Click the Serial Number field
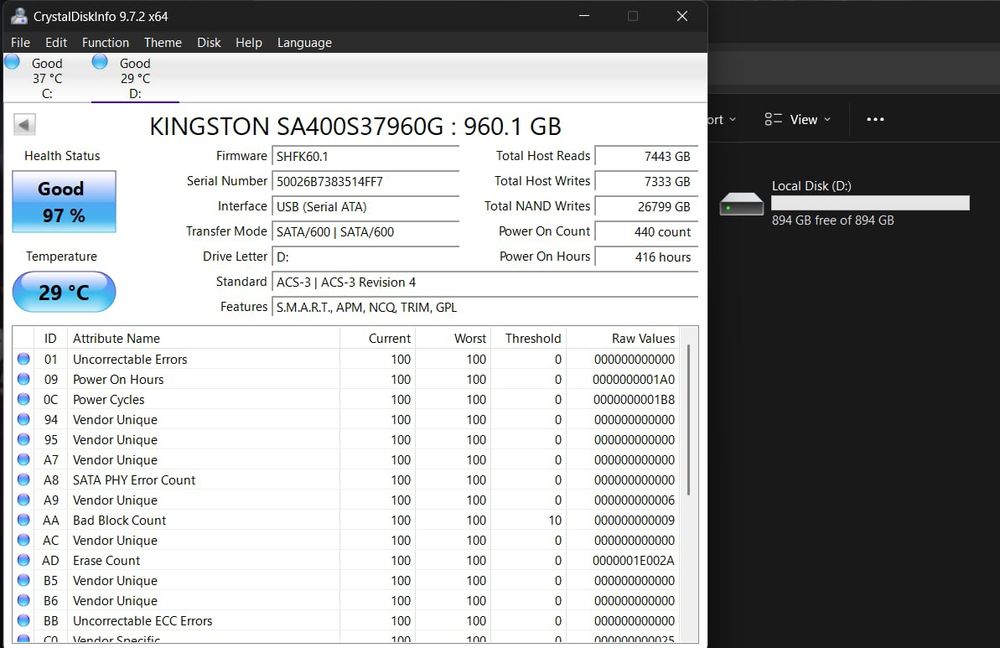 click(x=365, y=182)
